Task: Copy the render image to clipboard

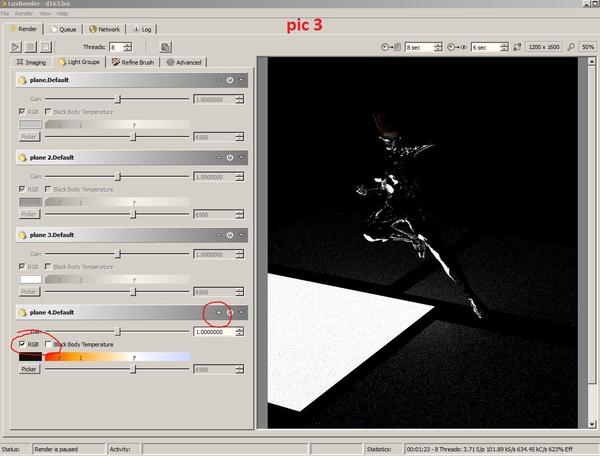Action: (165, 47)
